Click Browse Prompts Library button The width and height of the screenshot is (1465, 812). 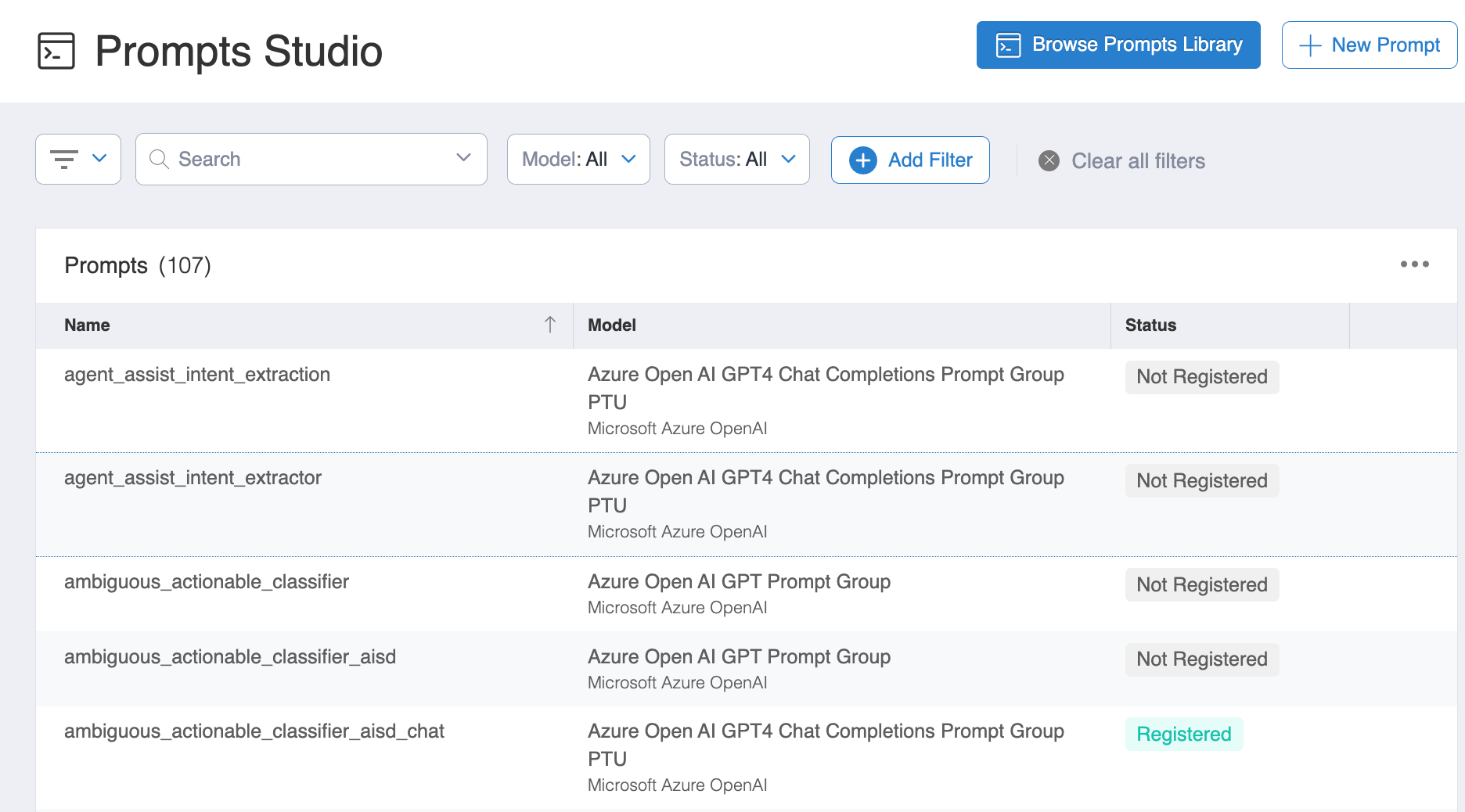point(1118,45)
